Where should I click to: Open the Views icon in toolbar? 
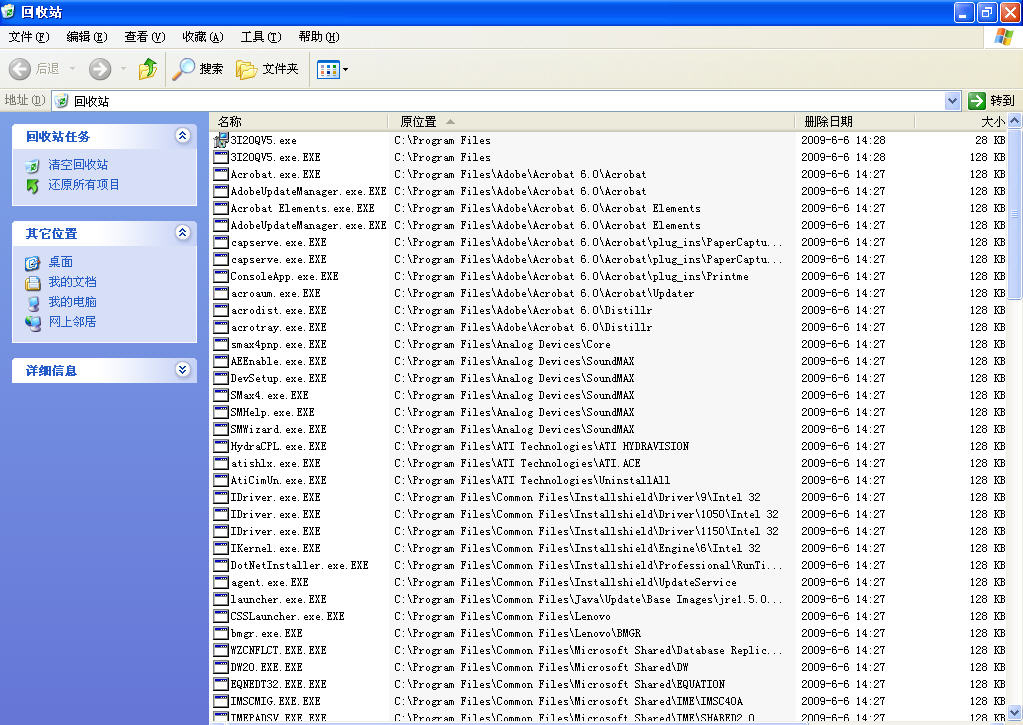[x=328, y=69]
